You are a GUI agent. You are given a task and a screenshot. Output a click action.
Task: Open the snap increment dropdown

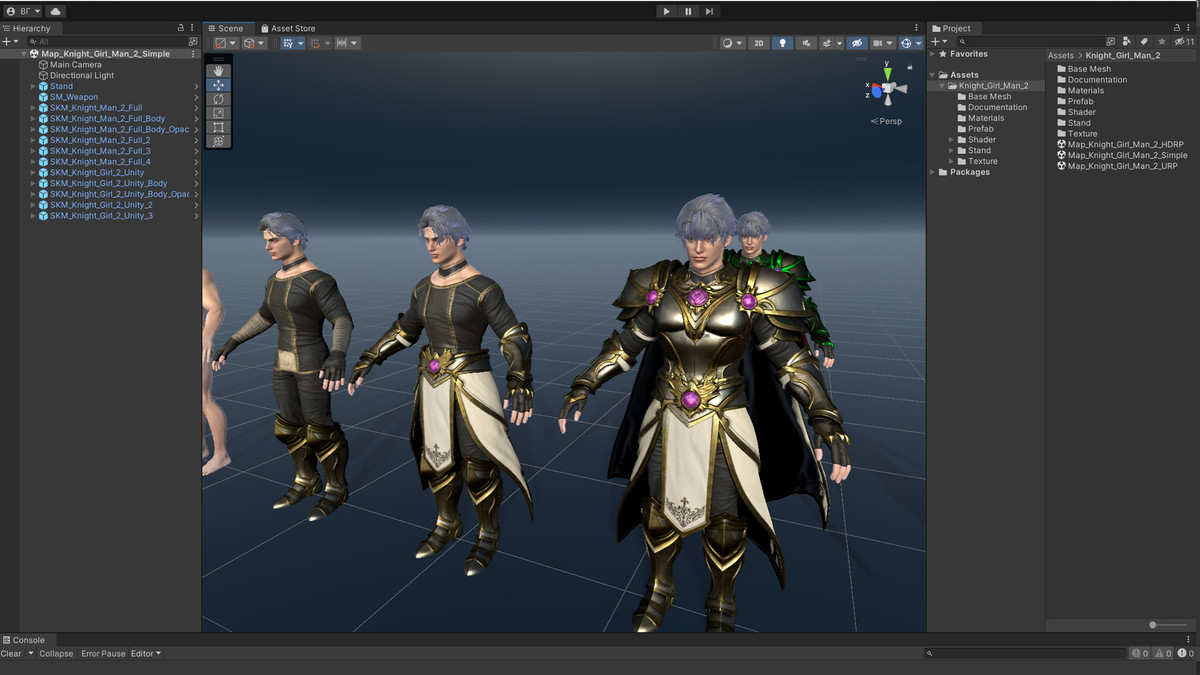point(347,43)
